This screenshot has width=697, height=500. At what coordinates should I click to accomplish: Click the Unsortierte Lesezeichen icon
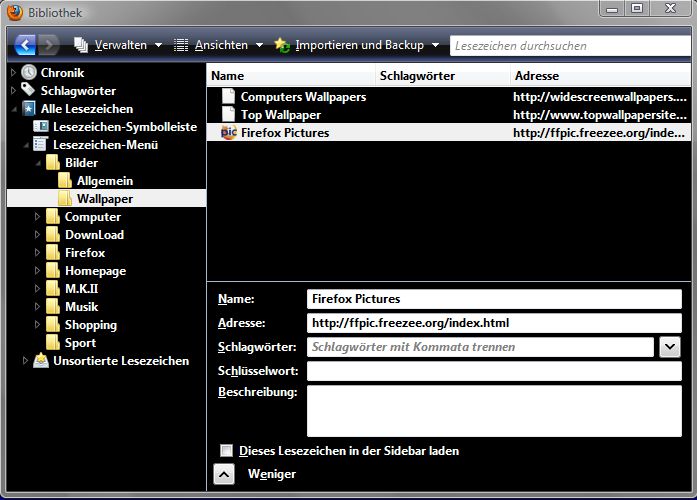click(41, 361)
